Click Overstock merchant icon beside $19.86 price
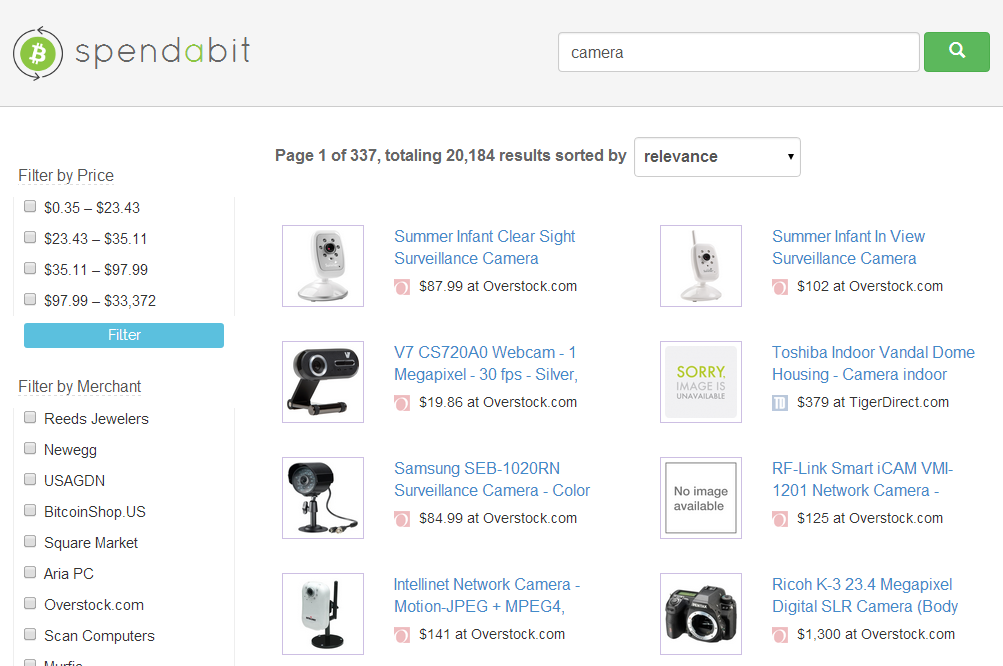Screen dimensions: 1003x666 click(x=402, y=403)
